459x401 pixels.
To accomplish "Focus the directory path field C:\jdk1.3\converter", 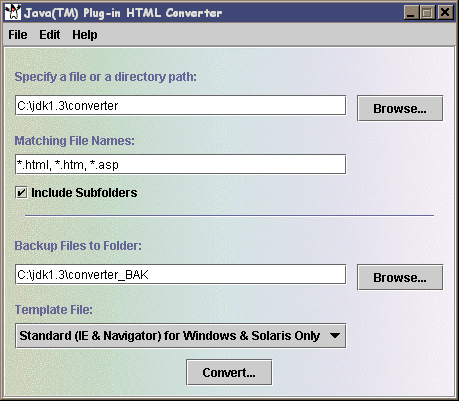I will click(180, 105).
